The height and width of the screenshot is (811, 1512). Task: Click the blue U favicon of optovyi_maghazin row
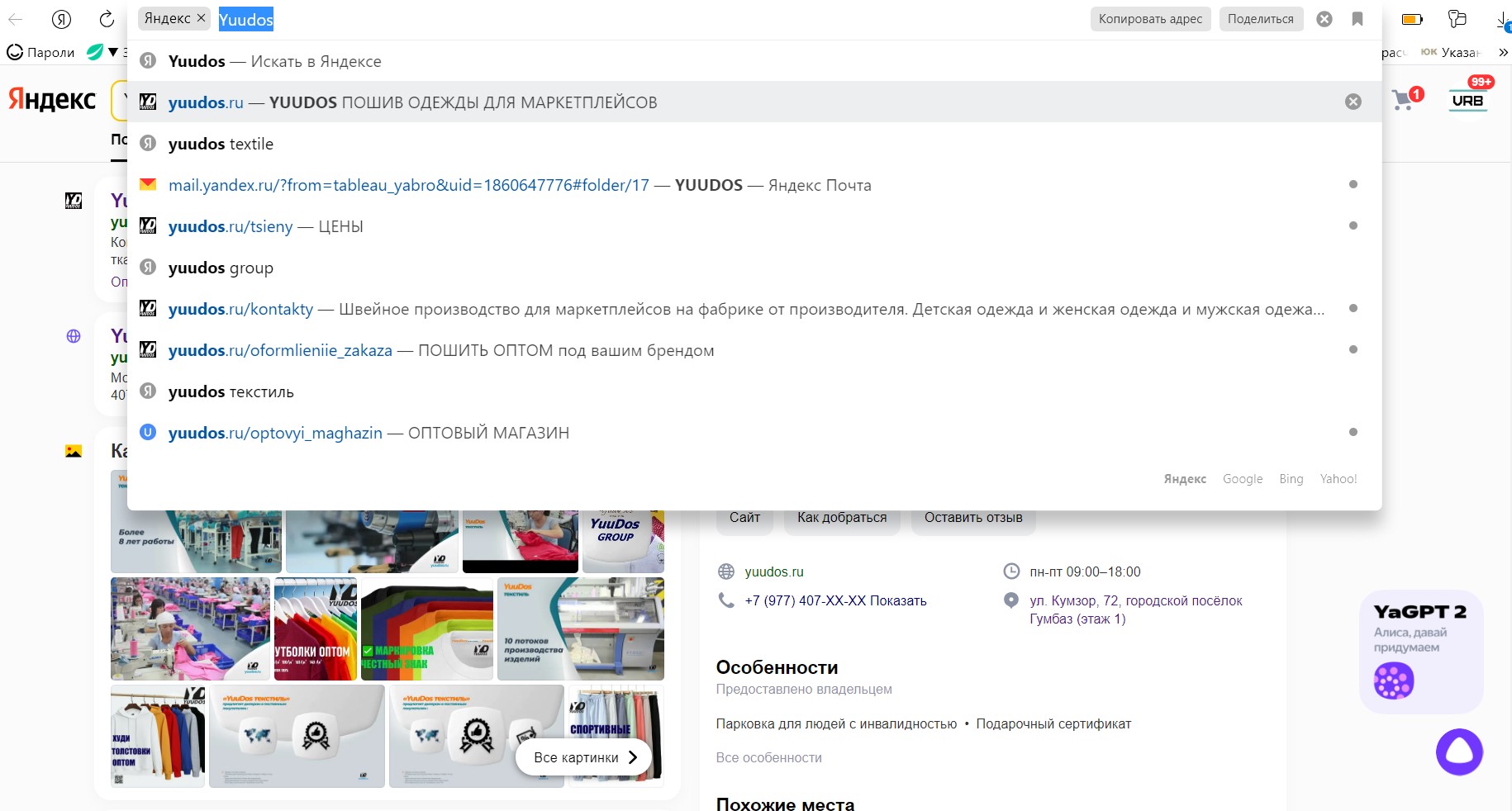(148, 432)
